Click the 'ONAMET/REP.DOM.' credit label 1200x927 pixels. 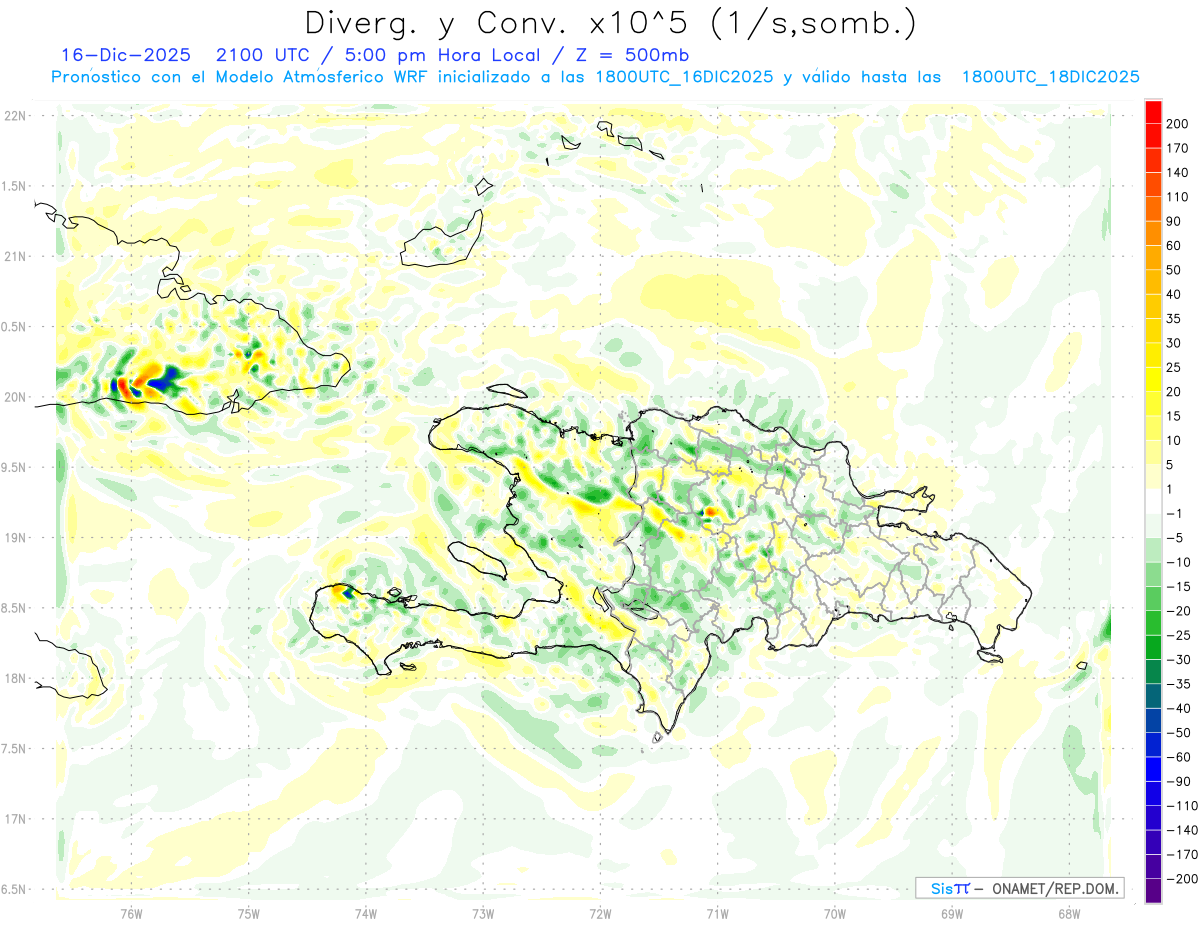(1053, 888)
